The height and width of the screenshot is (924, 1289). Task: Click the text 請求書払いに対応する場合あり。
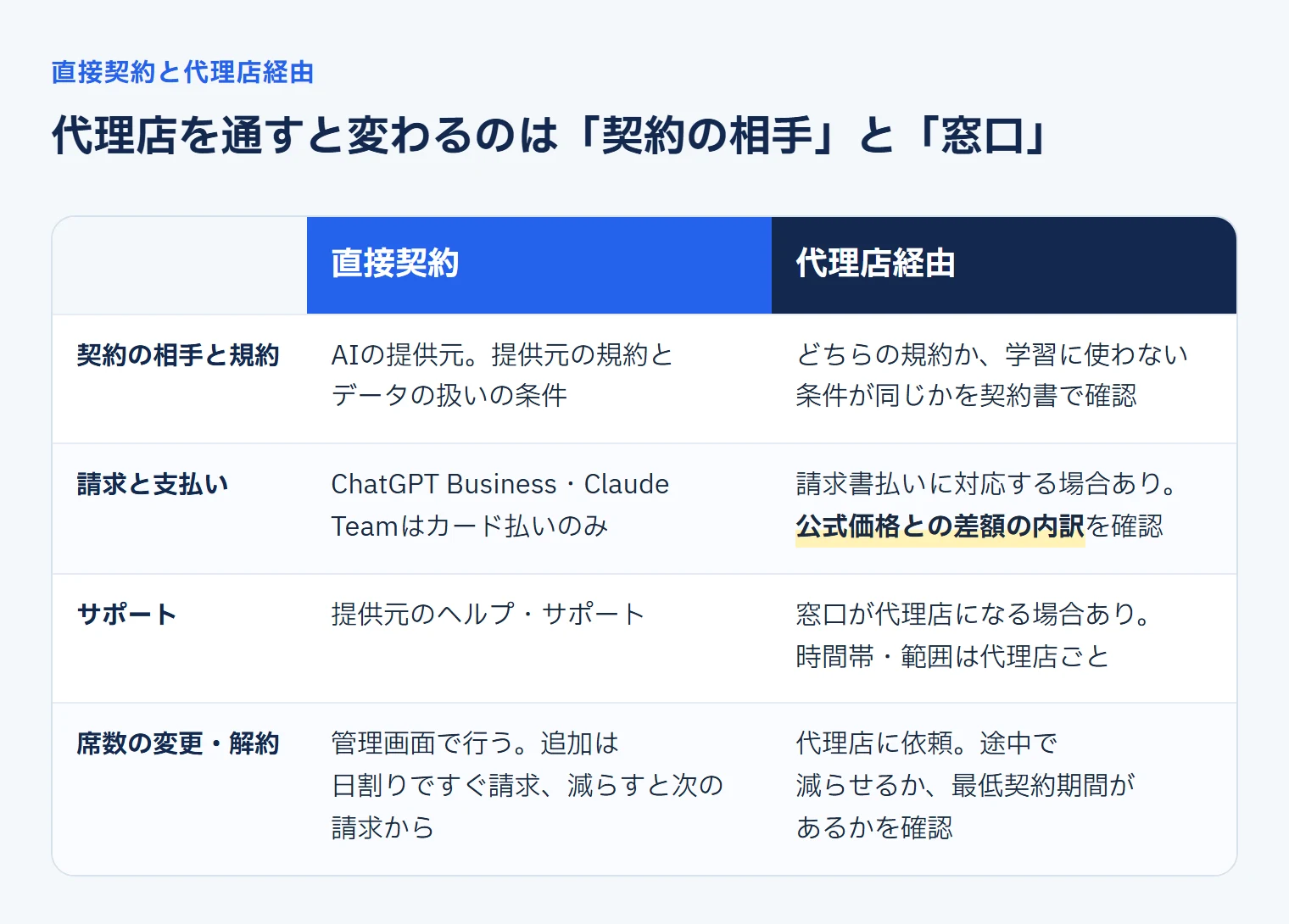987,484
